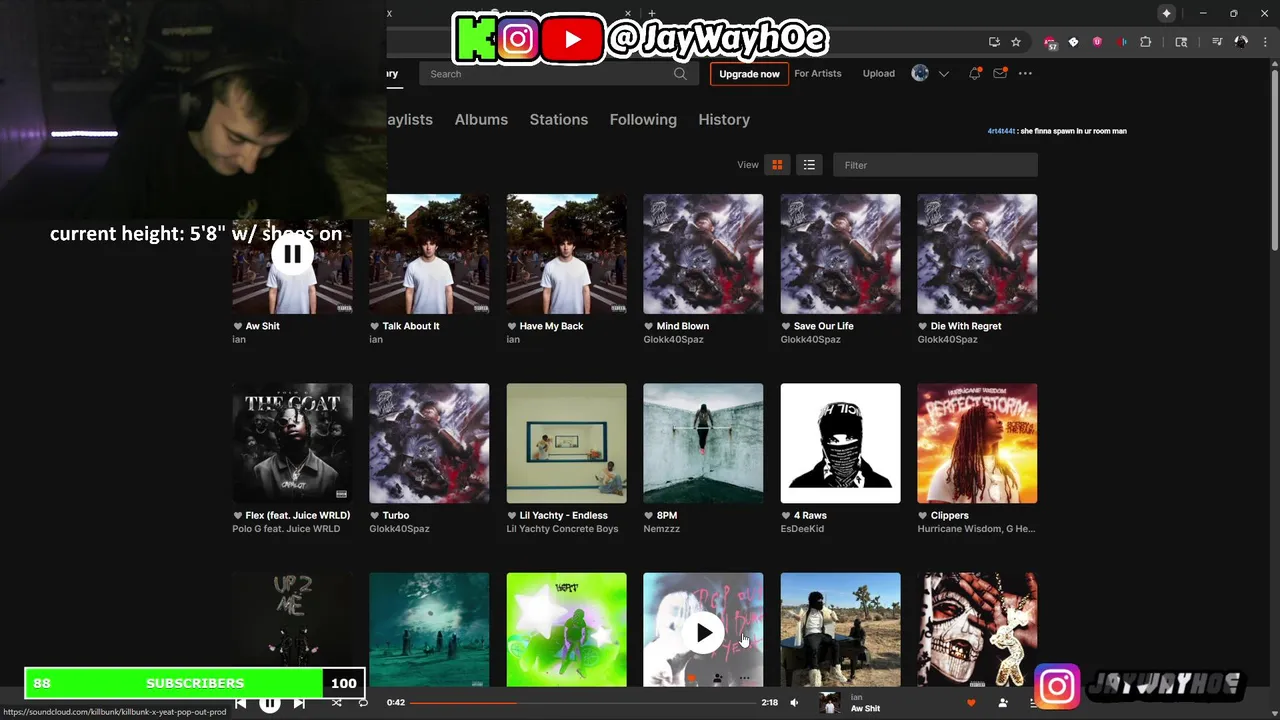Select grid view for likes

click(777, 165)
